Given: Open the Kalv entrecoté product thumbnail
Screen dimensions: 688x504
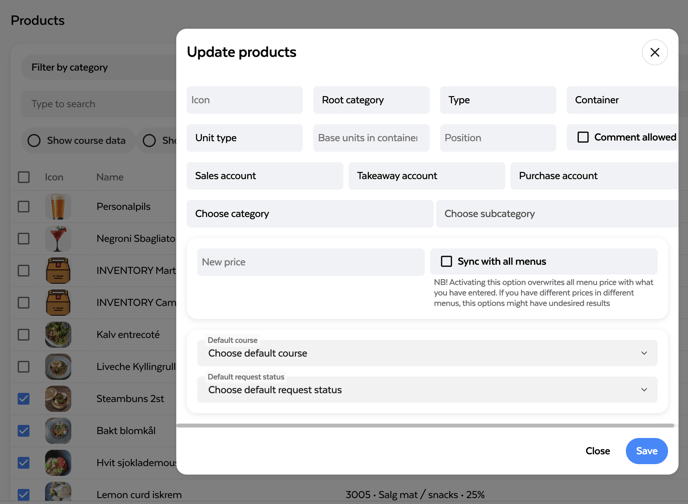Looking at the screenshot, I should tap(58, 334).
